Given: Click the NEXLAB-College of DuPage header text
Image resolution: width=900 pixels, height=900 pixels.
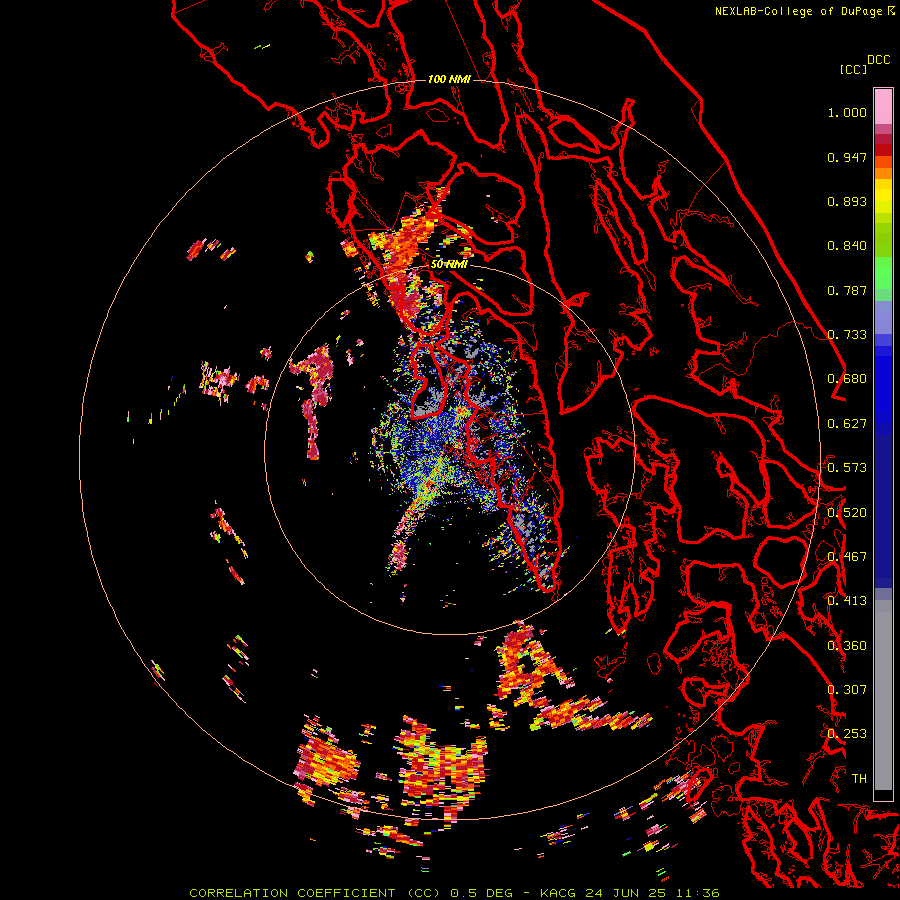Looking at the screenshot, I should [x=799, y=11].
